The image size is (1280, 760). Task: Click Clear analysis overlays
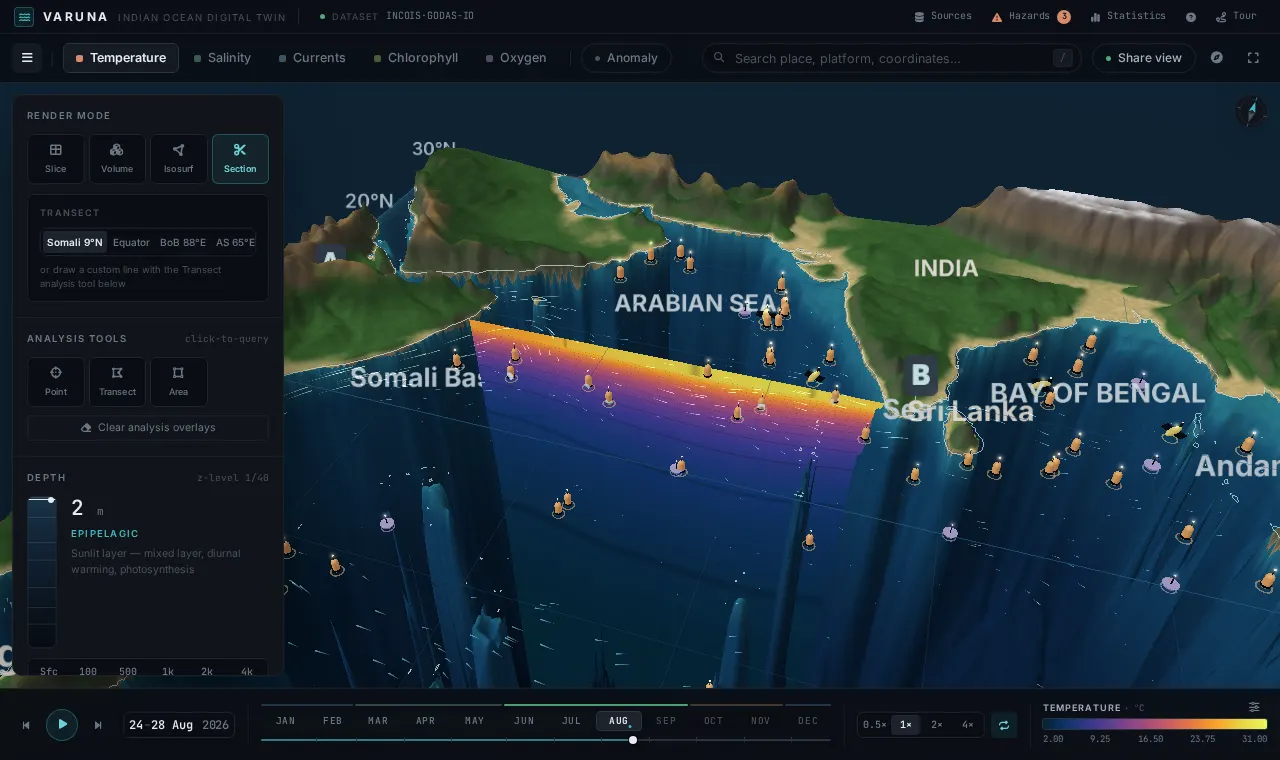(x=148, y=428)
